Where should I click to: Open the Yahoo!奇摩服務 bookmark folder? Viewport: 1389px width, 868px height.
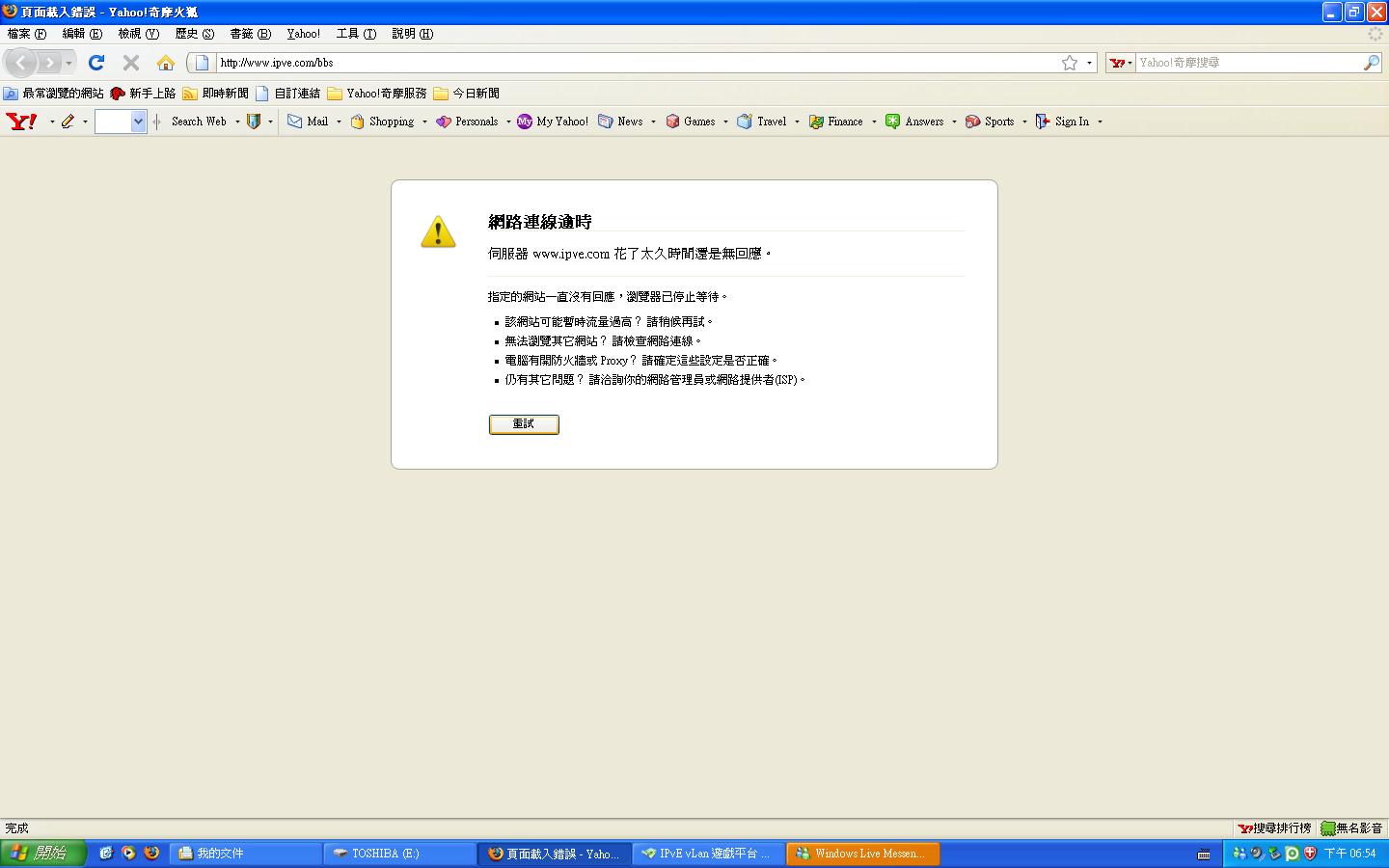click(377, 94)
